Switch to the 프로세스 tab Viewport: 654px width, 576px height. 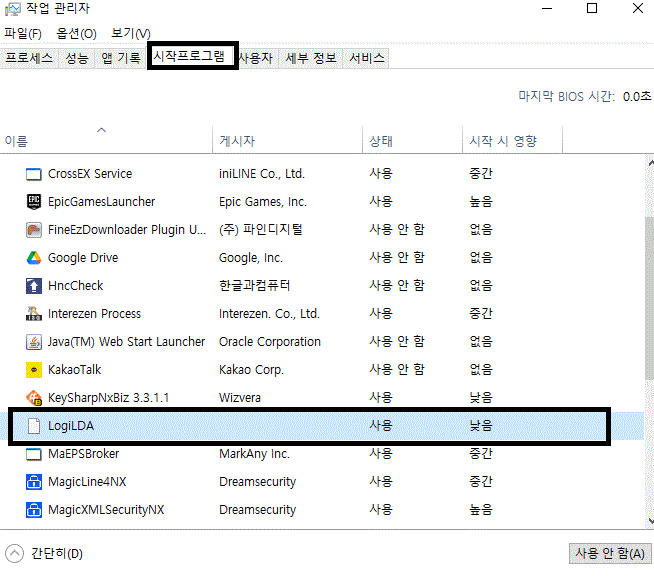(29, 58)
